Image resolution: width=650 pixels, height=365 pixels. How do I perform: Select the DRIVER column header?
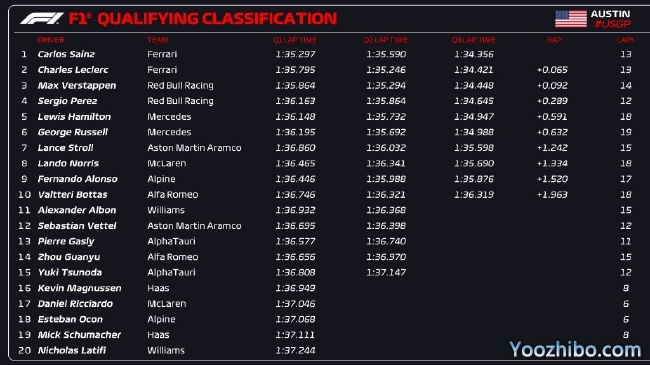pos(51,40)
